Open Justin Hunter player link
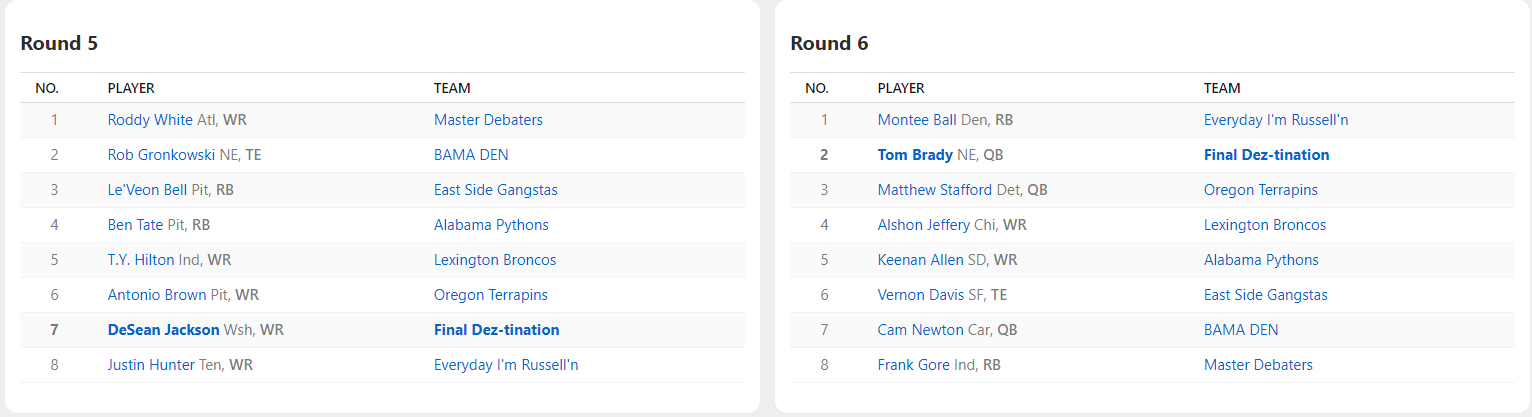1532x417 pixels. coord(151,365)
